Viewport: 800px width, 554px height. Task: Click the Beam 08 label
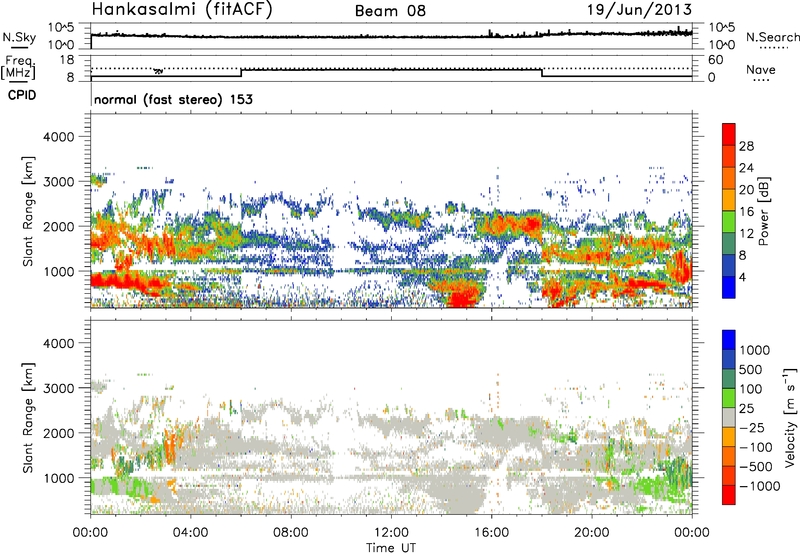[x=390, y=11]
